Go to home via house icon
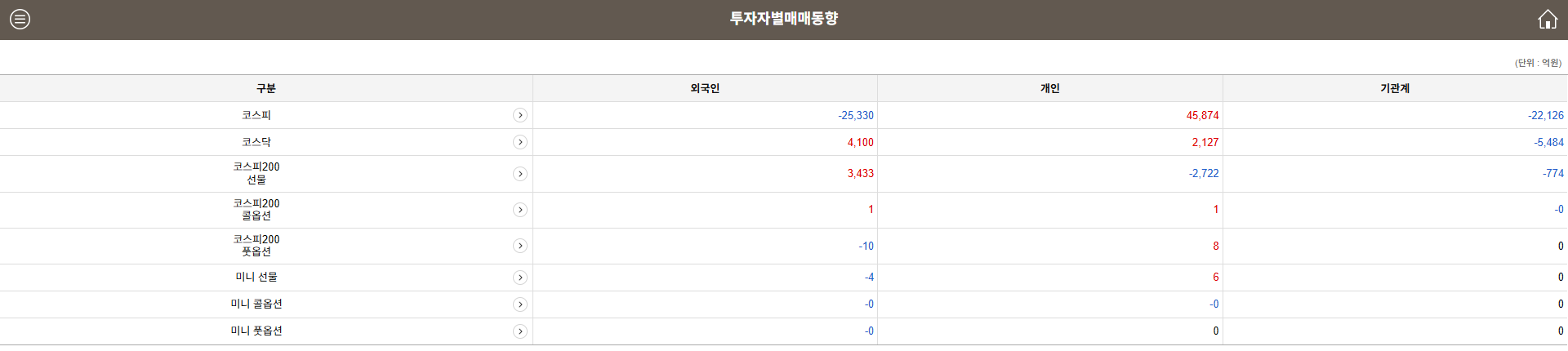 pyautogui.click(x=1547, y=19)
